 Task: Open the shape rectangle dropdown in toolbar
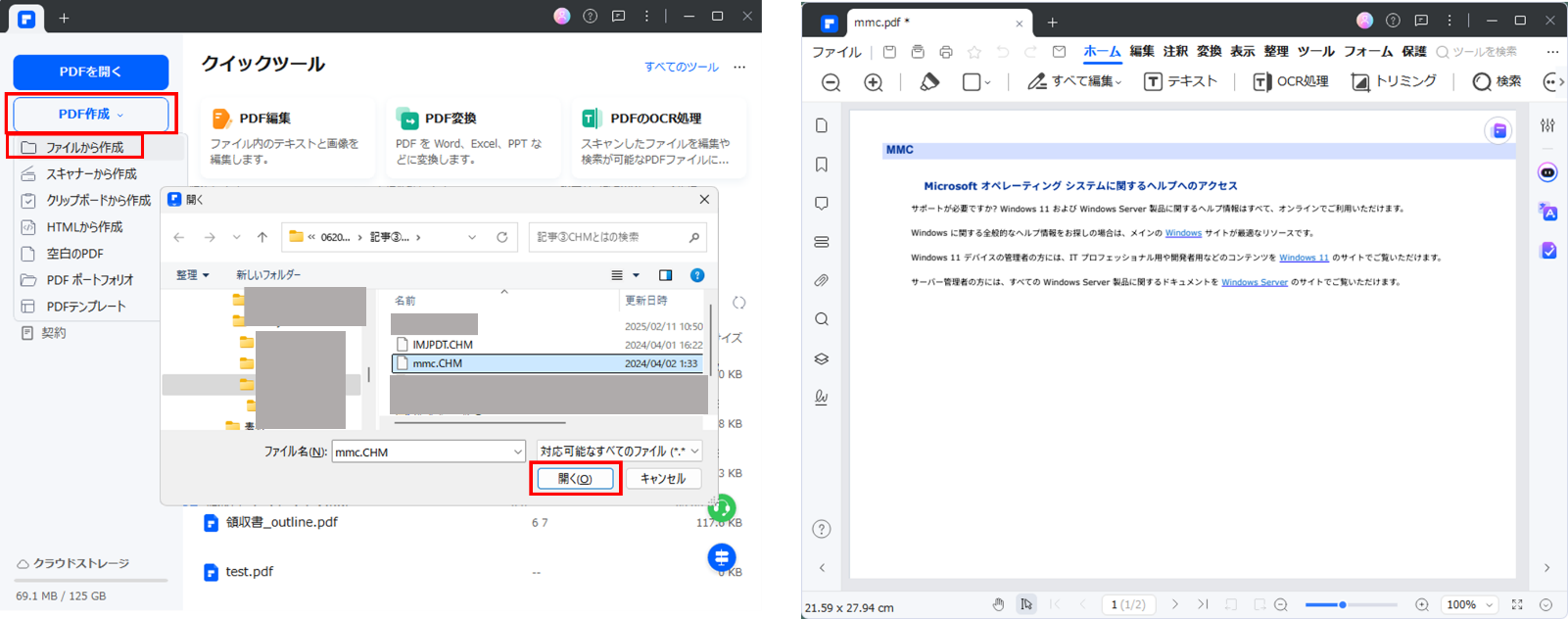click(x=976, y=82)
